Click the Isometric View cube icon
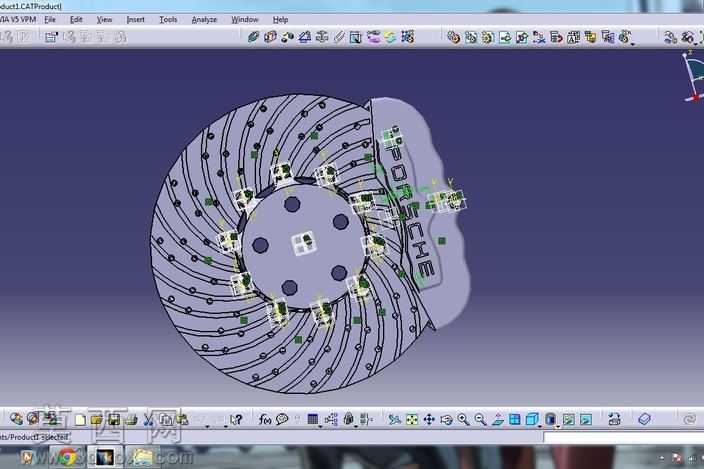The height and width of the screenshot is (469, 704). point(532,419)
